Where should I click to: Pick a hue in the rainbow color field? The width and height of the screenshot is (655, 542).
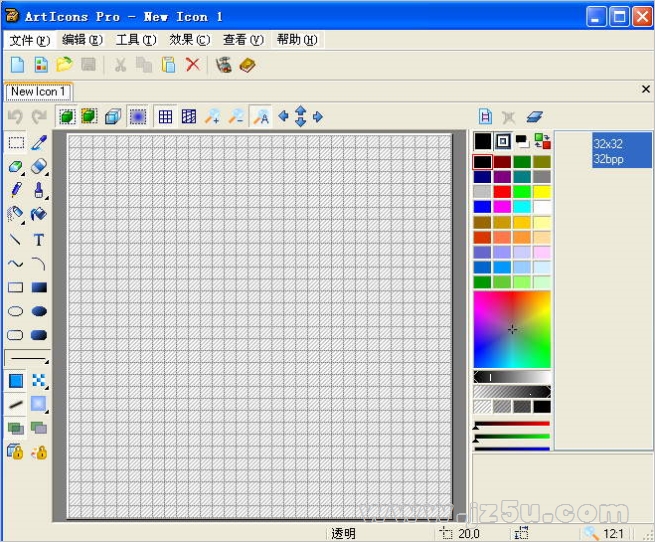[x=512, y=329]
